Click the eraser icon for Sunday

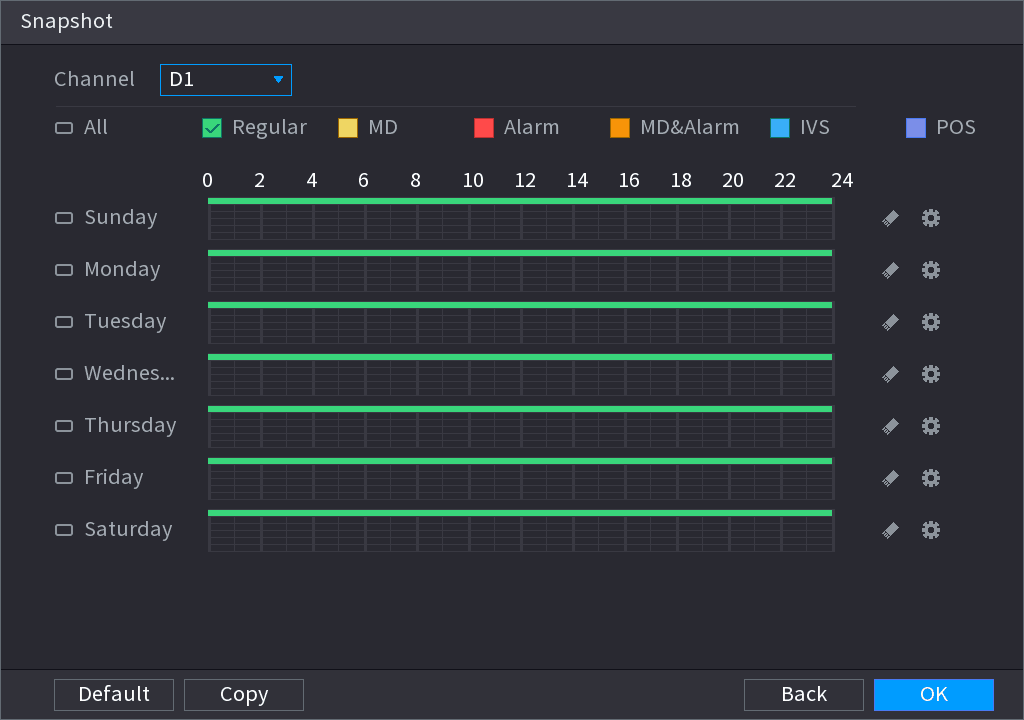tap(890, 218)
